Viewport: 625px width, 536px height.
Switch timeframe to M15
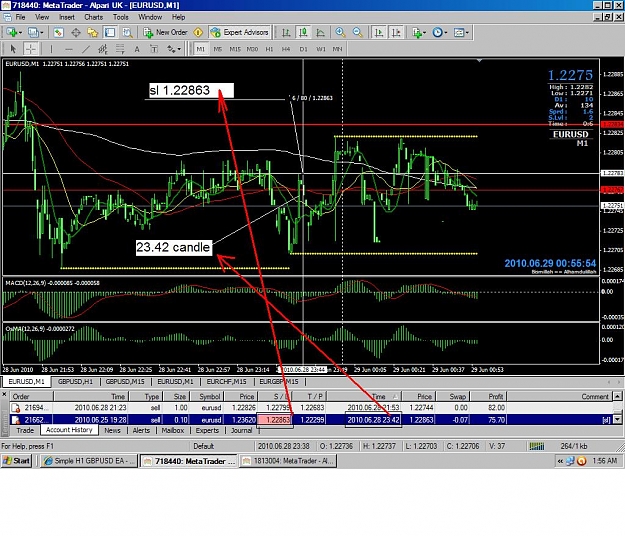235,49
